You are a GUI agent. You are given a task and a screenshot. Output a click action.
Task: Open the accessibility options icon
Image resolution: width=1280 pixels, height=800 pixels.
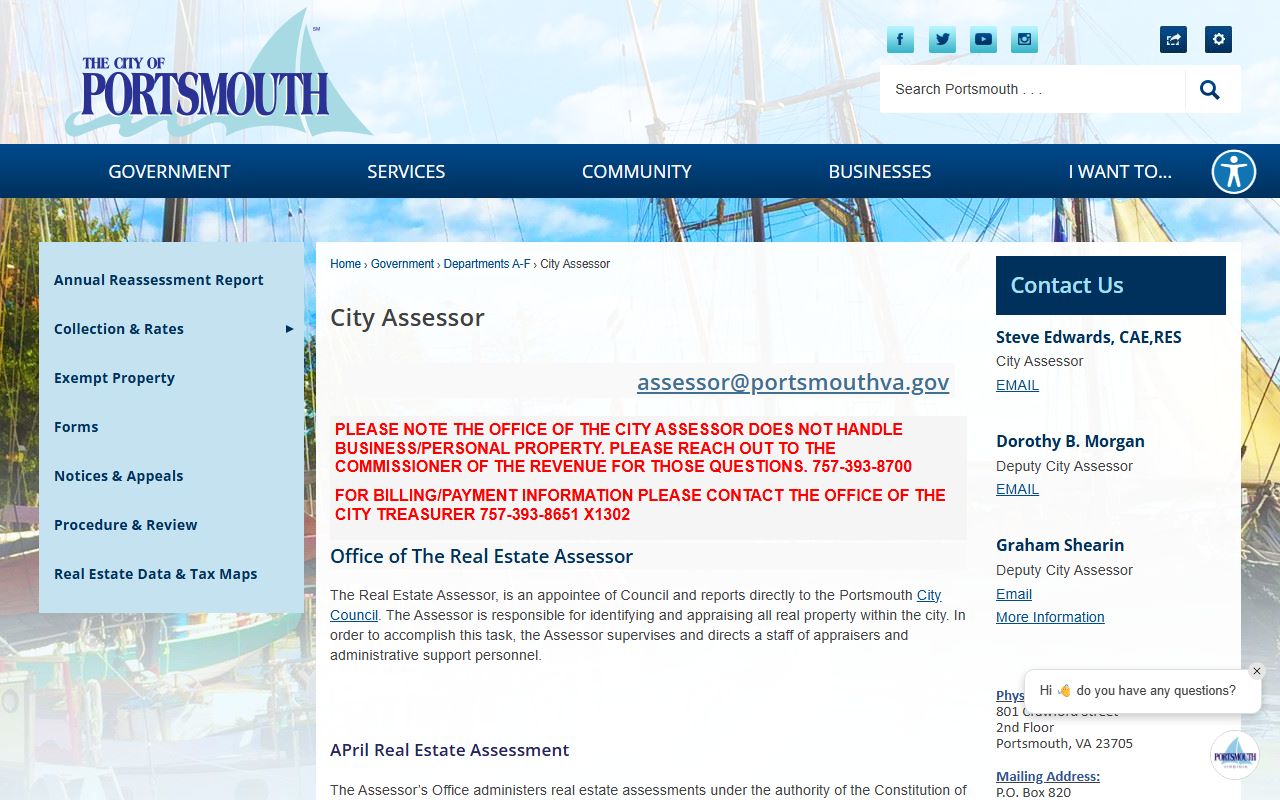coord(1234,171)
